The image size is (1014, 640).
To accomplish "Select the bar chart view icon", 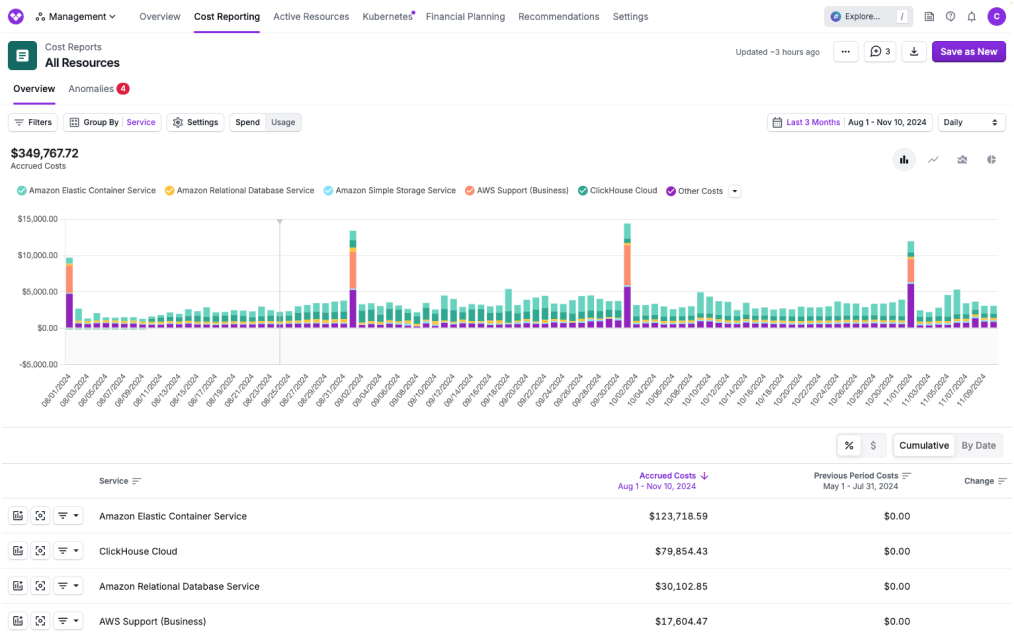I will tap(903, 160).
